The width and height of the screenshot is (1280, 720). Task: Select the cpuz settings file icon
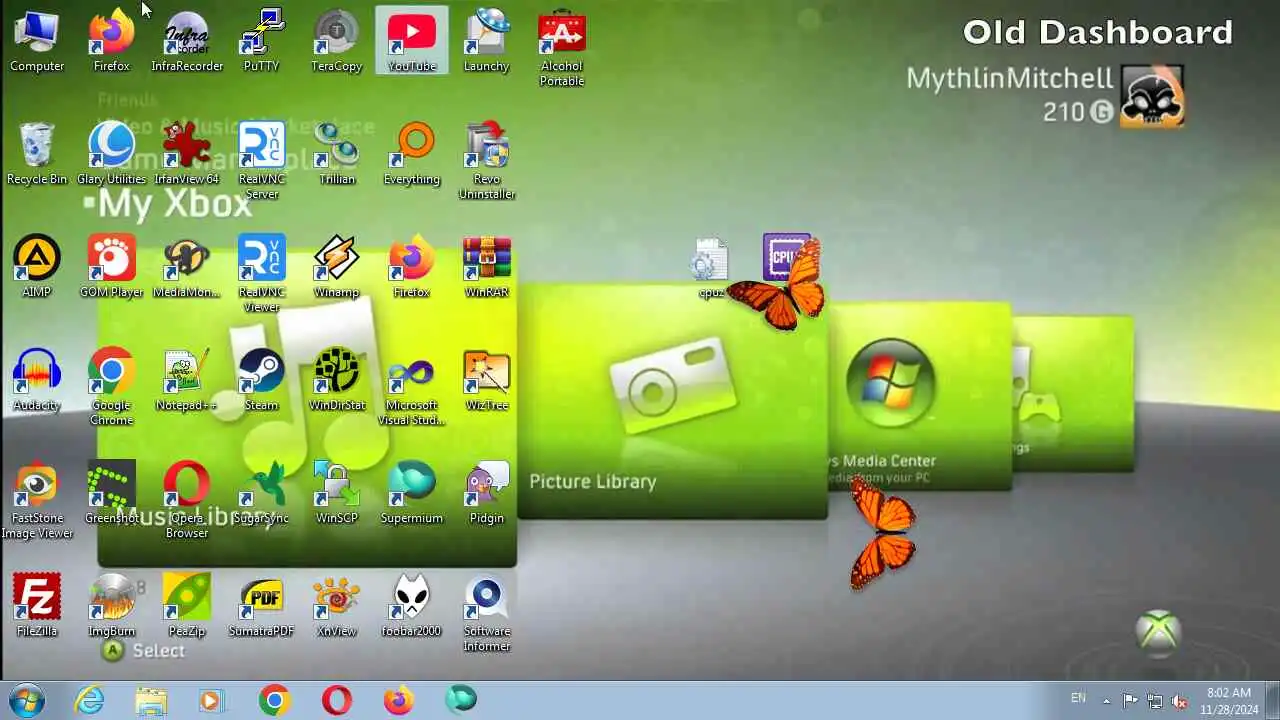[x=710, y=268]
